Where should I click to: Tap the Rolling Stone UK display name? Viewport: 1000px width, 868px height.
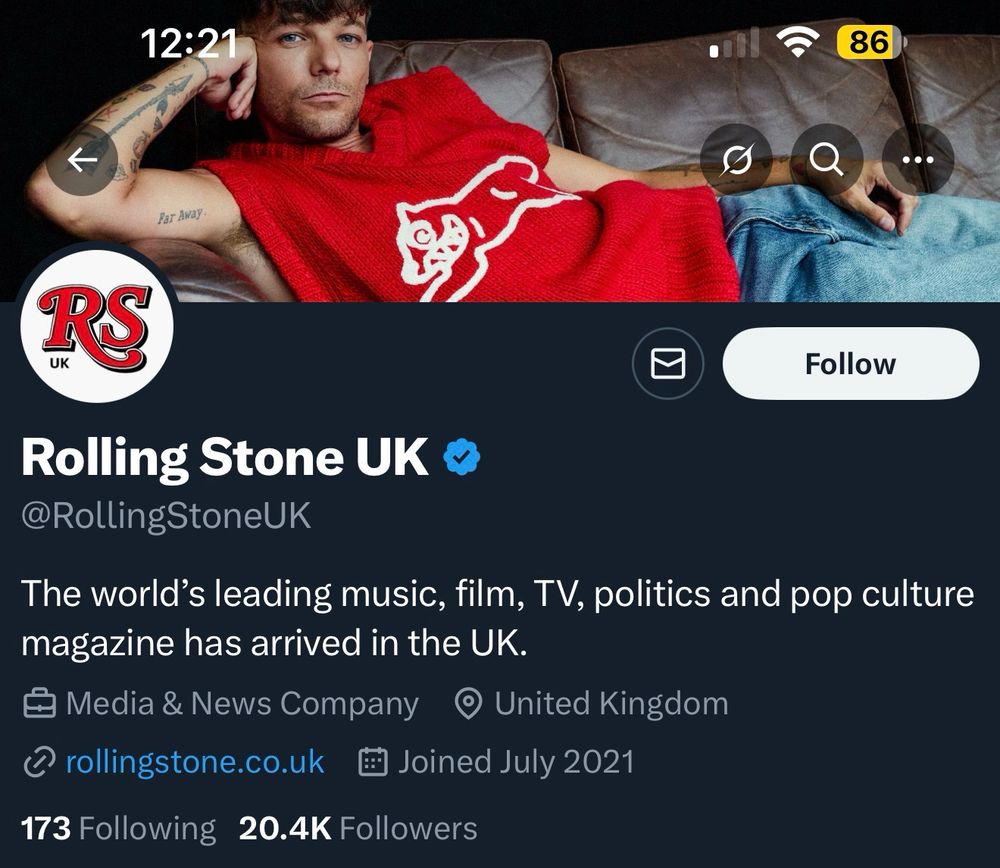[224, 457]
